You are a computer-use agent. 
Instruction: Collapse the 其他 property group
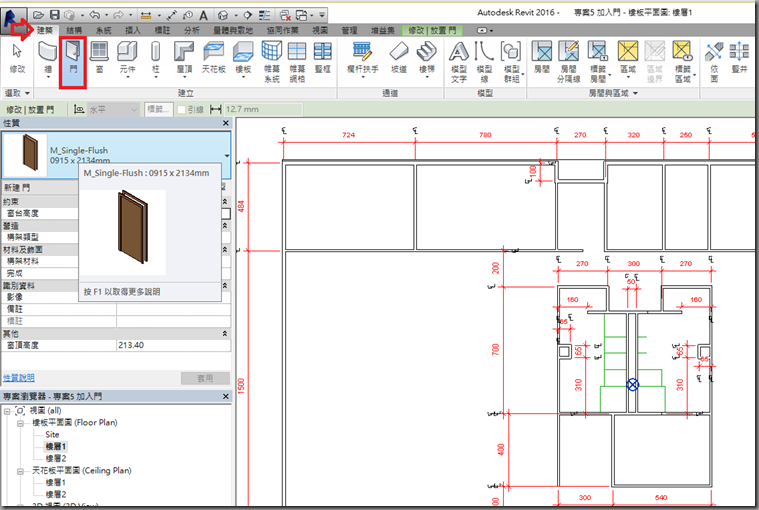coord(225,333)
